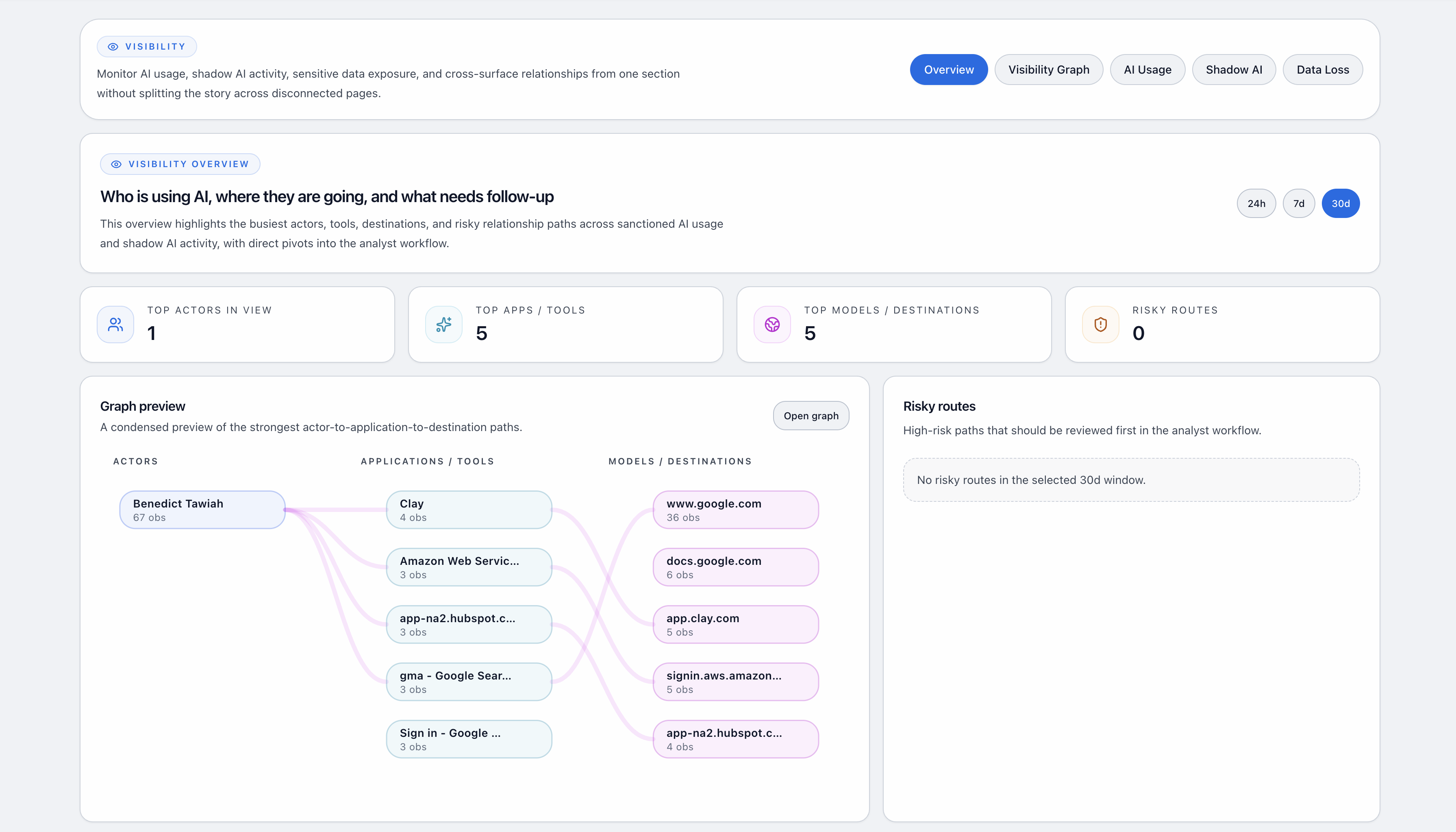Switch to the Visibility Graph tab
The image size is (1456, 832).
click(1048, 69)
